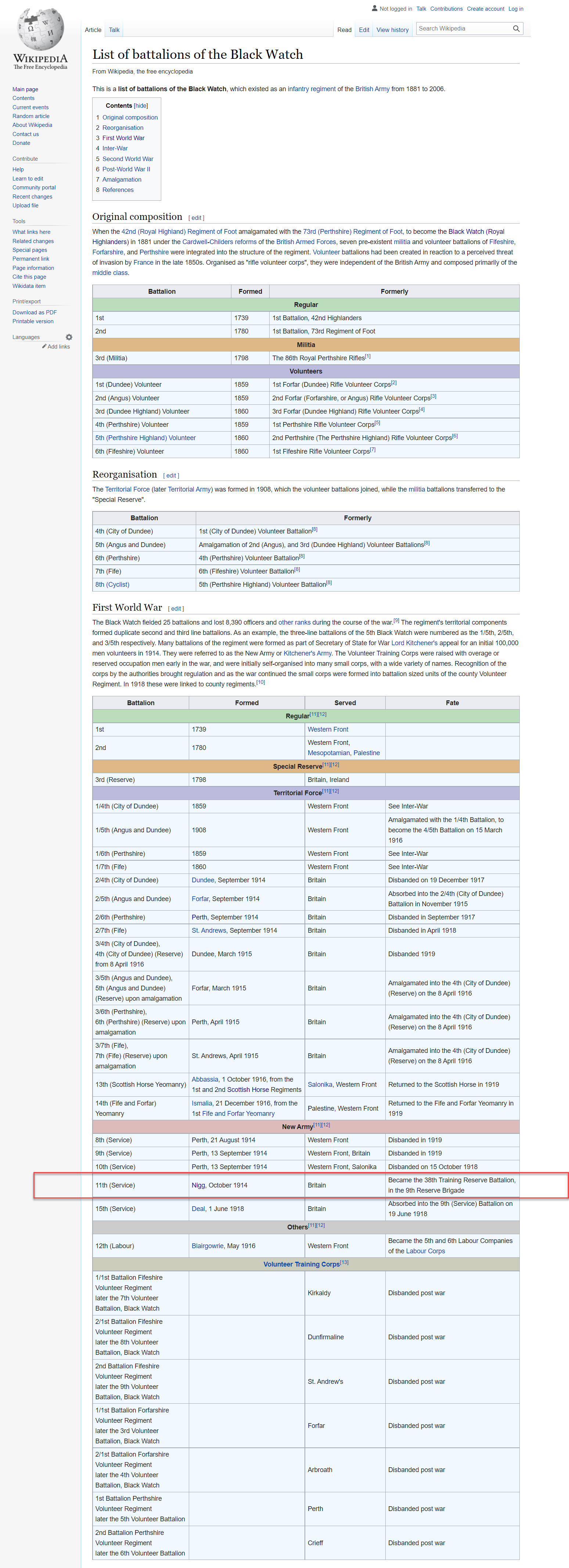
Task: Type in the Search Wikipedia field
Action: 462,29
